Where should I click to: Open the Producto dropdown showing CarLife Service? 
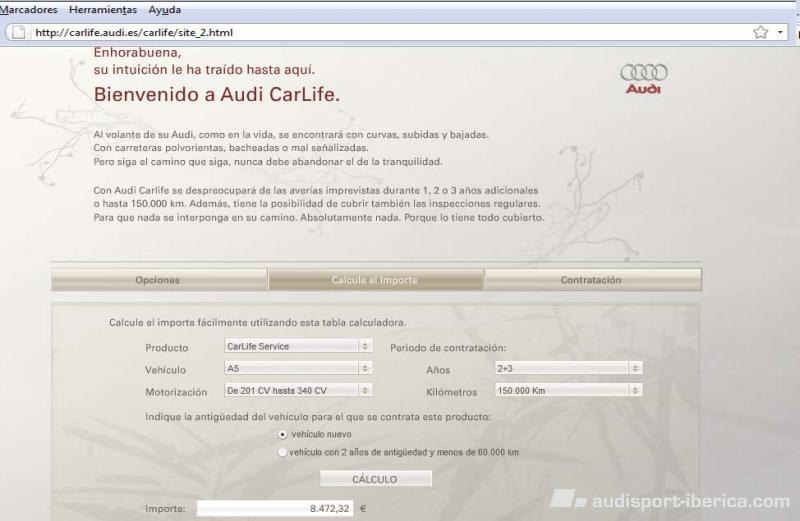pos(297,346)
